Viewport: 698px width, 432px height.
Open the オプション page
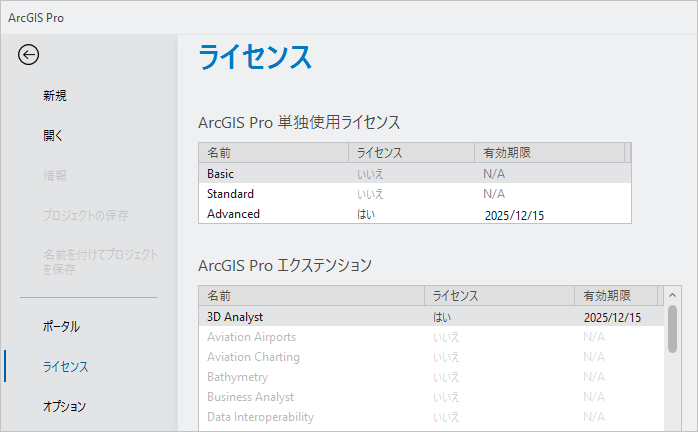pos(65,406)
